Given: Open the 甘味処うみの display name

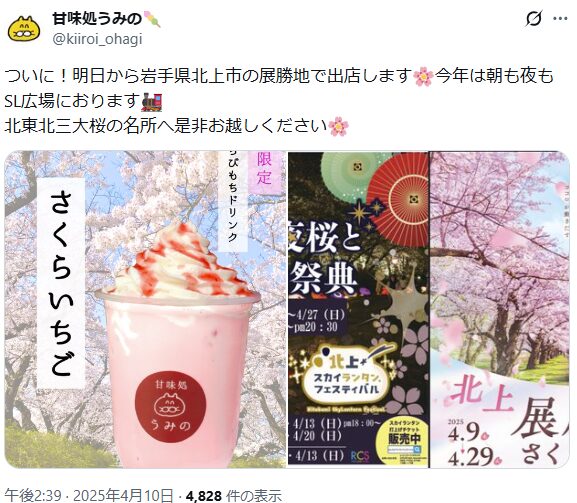Looking at the screenshot, I should (x=97, y=18).
